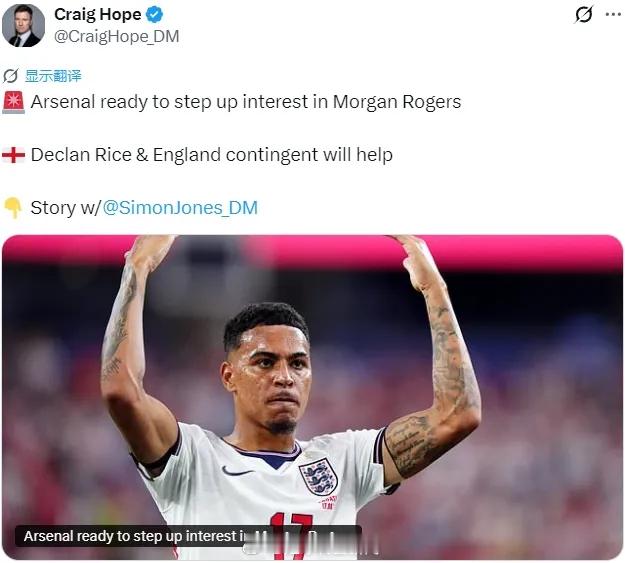
Task: Open the article preview image card
Action: [312, 397]
